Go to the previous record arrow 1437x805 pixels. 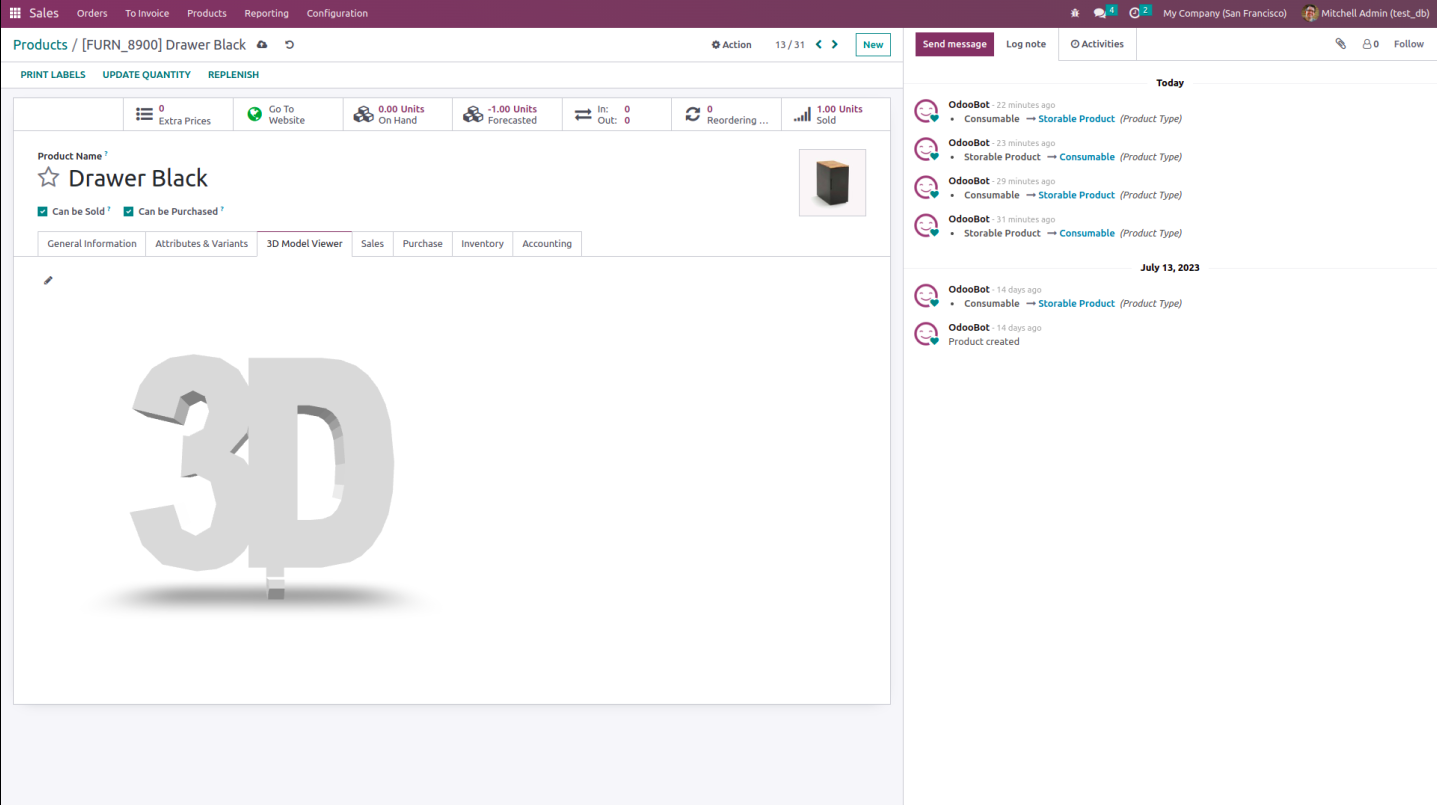coord(819,44)
